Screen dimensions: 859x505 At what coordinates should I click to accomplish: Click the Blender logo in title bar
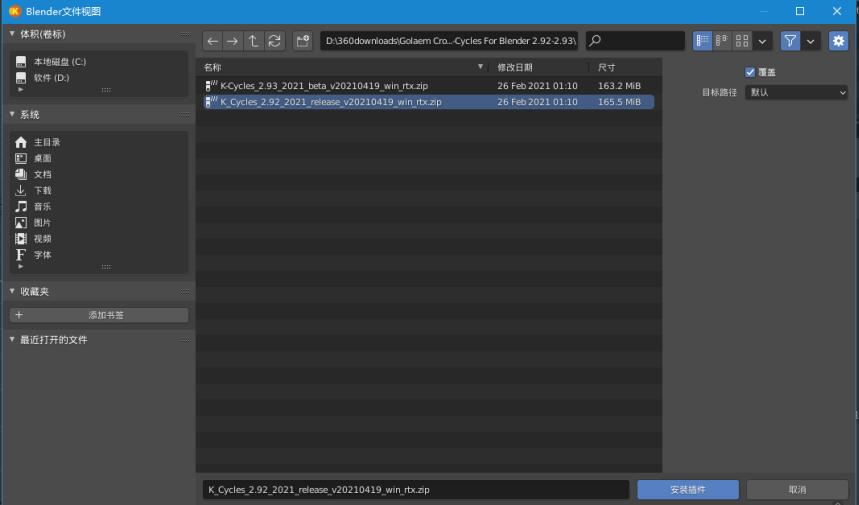(15, 11)
